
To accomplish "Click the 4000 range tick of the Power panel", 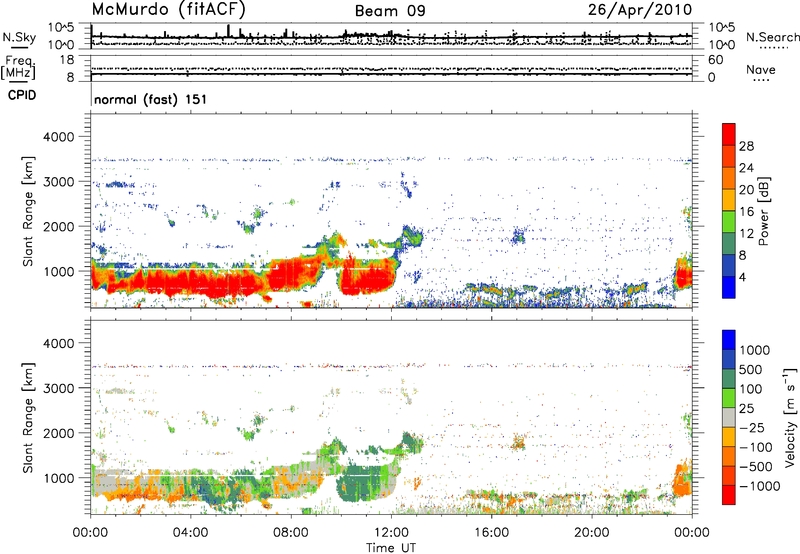I will [x=58, y=137].
